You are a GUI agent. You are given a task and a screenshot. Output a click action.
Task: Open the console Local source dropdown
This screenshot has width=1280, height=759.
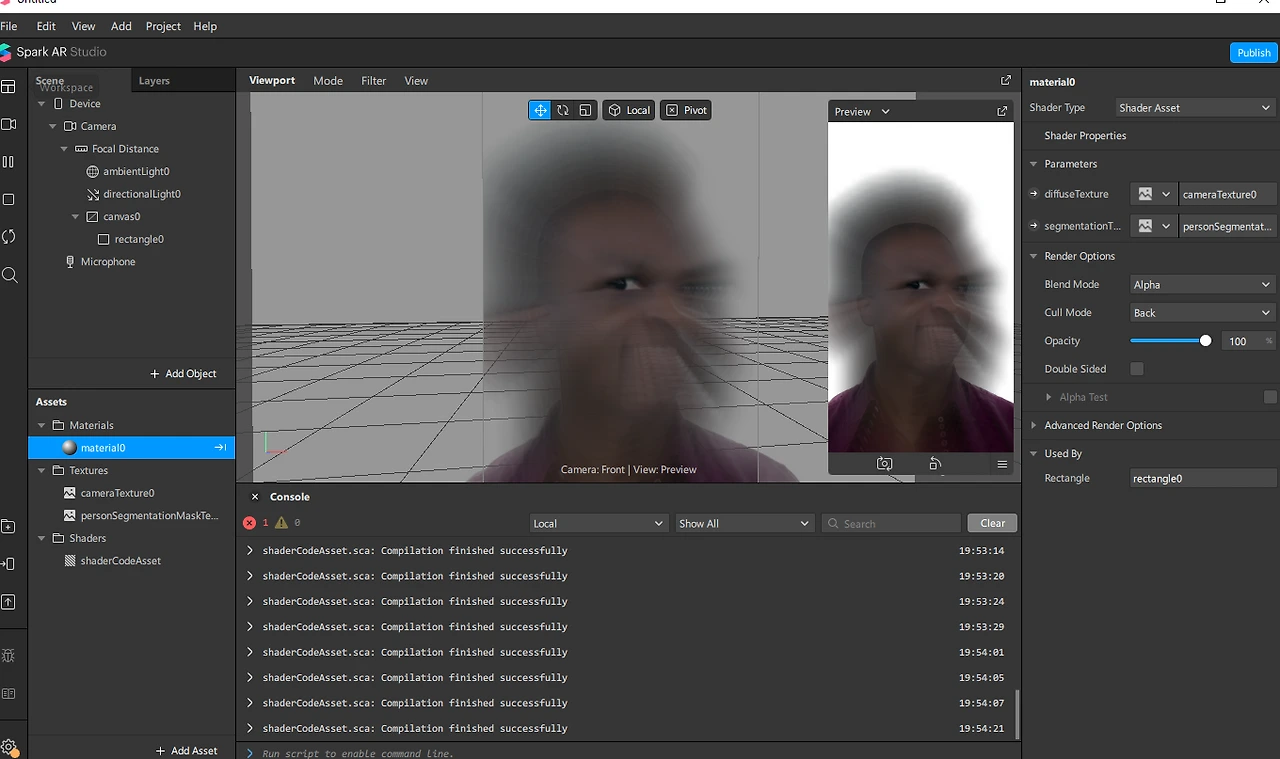tap(598, 523)
